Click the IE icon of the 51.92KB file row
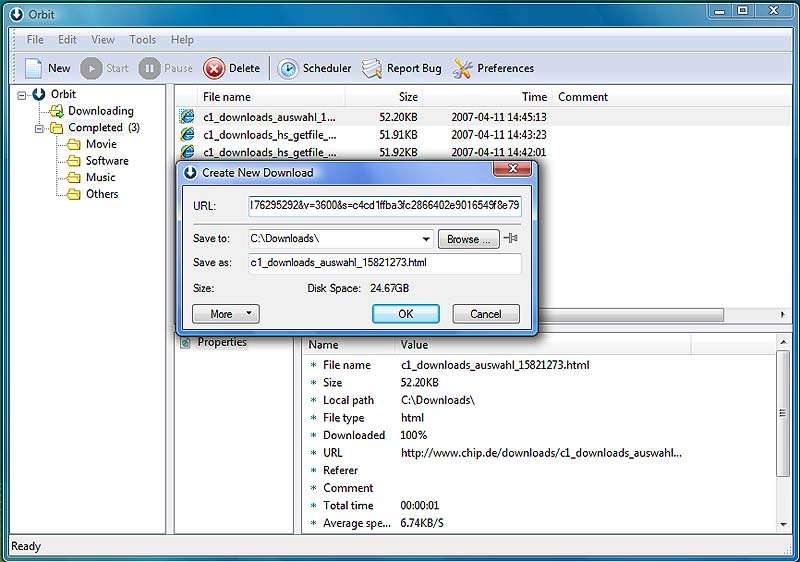Viewport: 800px width, 562px height. point(187,151)
